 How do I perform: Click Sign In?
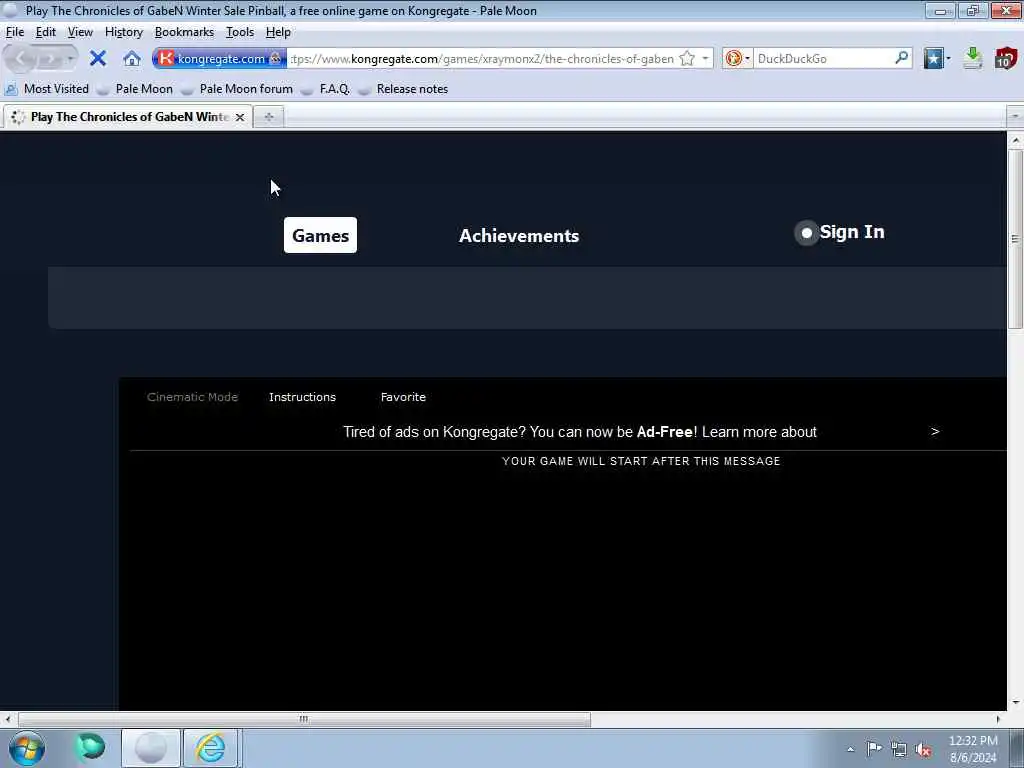point(852,232)
